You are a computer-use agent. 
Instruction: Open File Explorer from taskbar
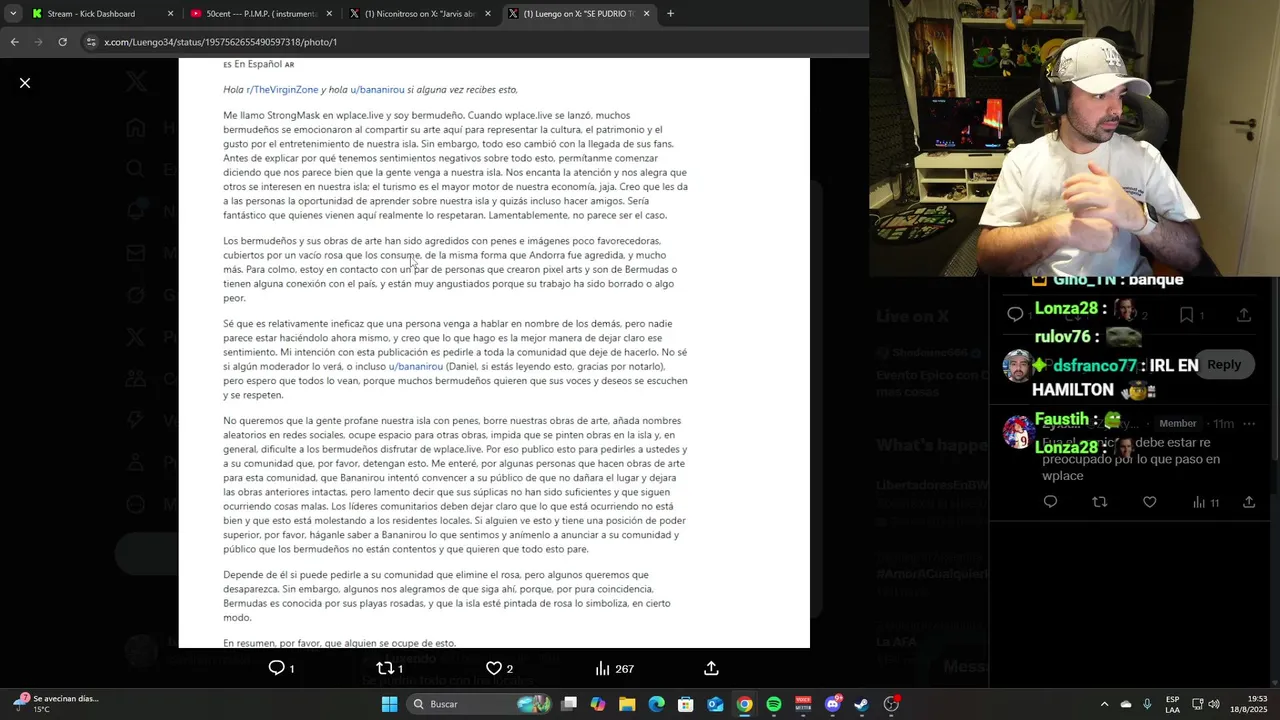[x=627, y=704]
